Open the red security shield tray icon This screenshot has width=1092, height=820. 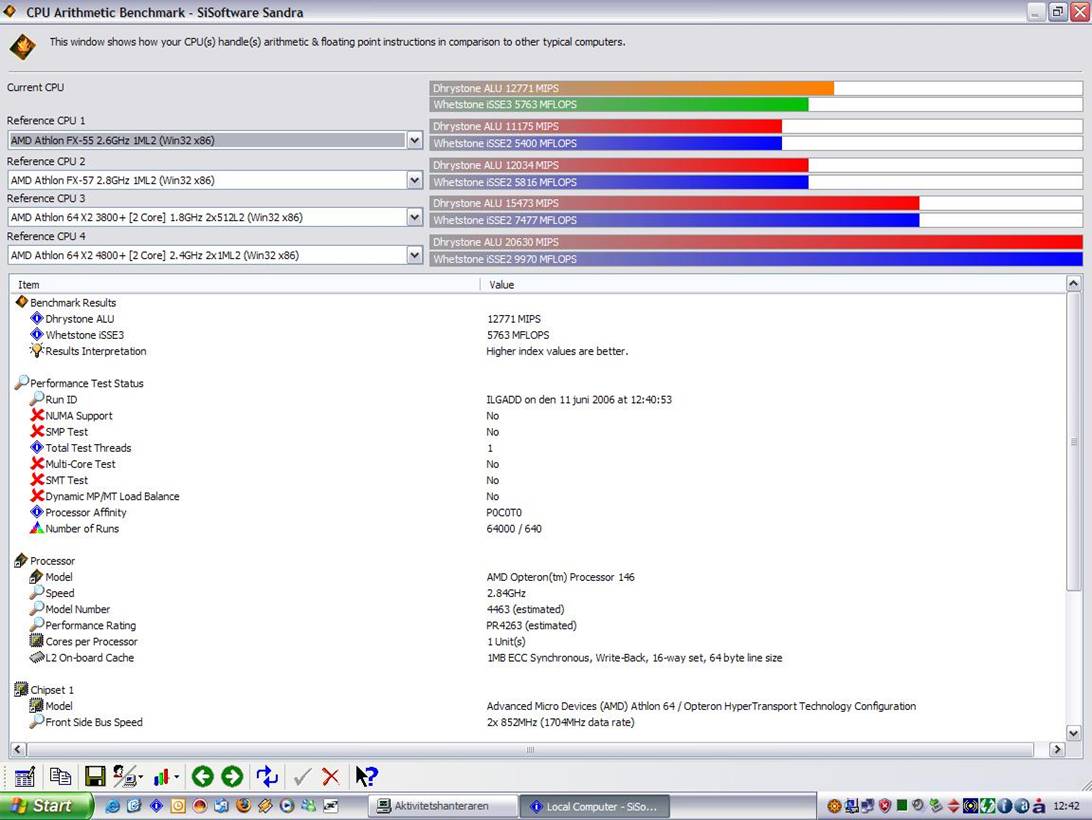[884, 806]
